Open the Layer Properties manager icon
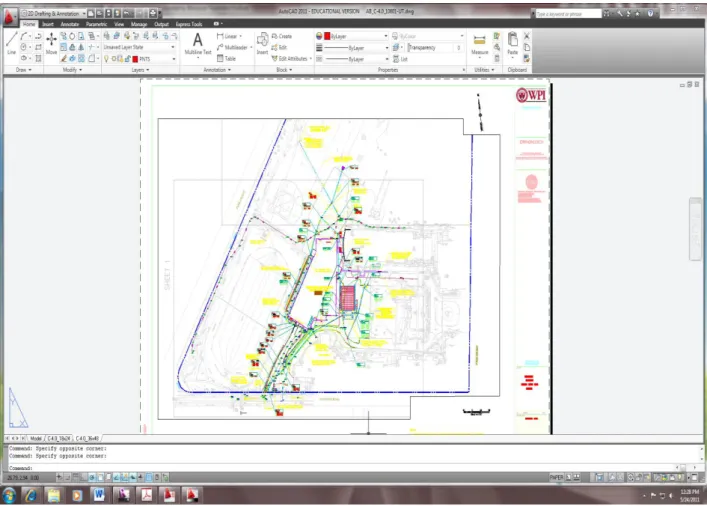707x506 pixels. coord(107,36)
